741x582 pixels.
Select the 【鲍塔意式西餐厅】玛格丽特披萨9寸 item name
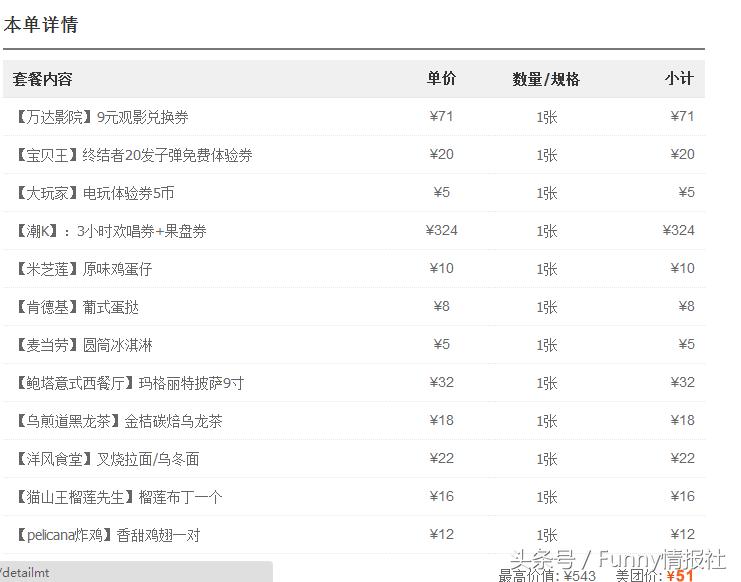coord(129,383)
